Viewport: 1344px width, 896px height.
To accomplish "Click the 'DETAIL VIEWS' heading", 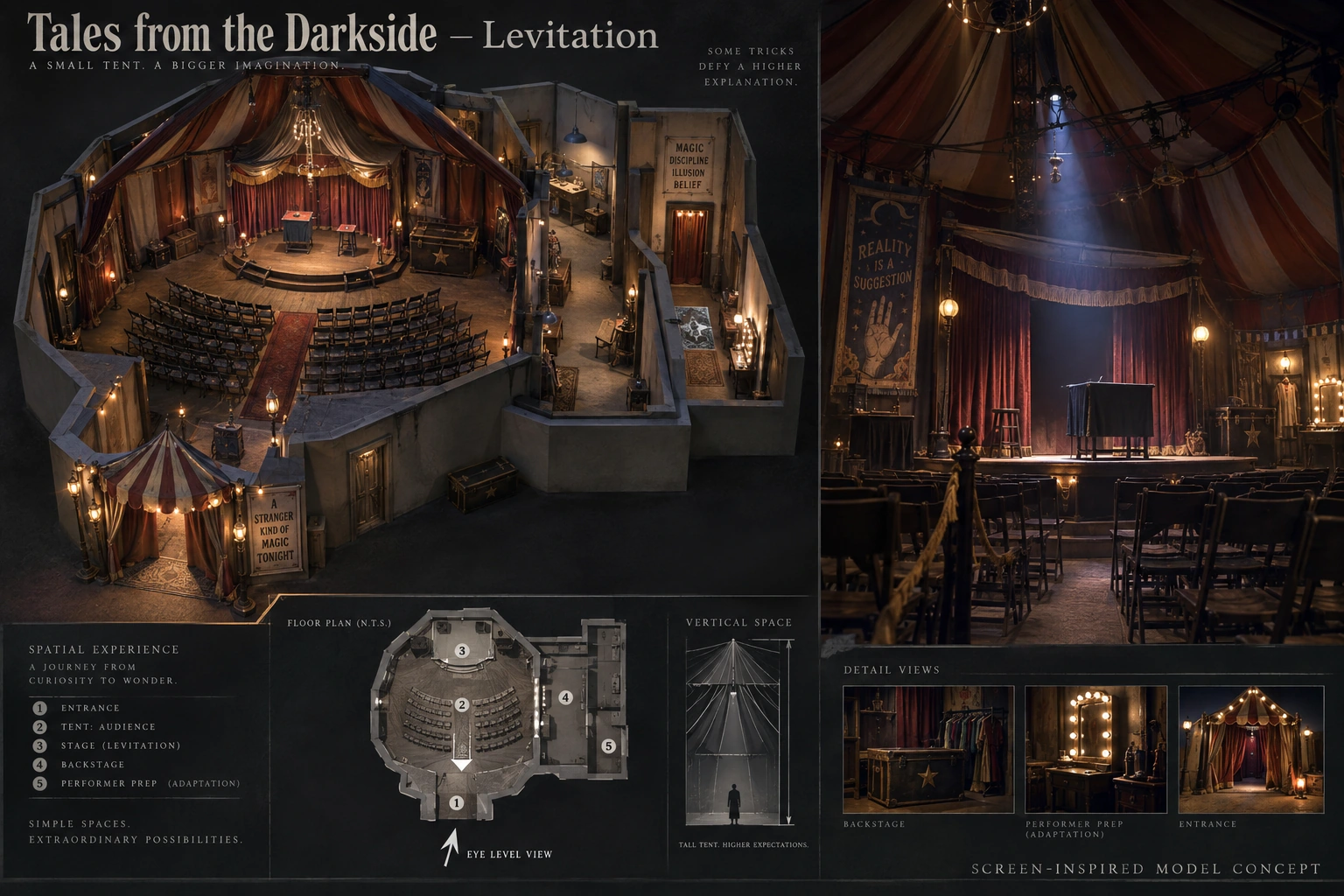I will point(892,670).
